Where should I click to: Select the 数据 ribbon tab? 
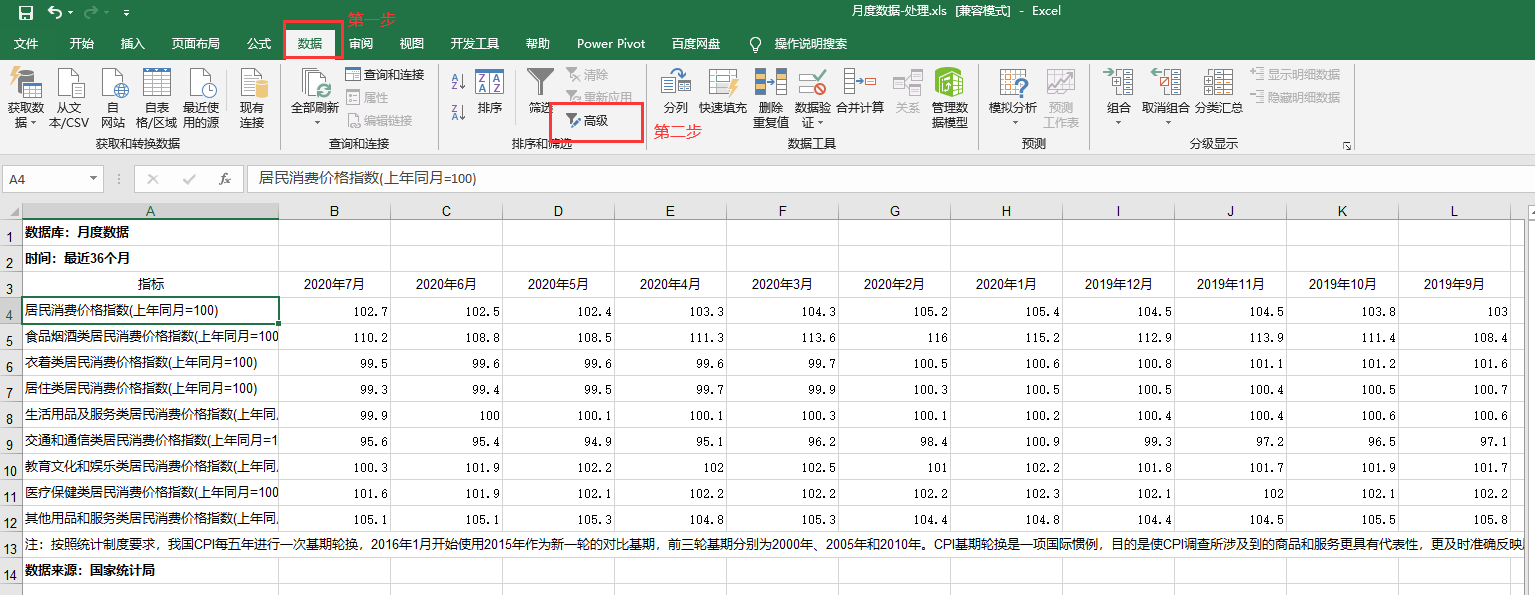[310, 44]
